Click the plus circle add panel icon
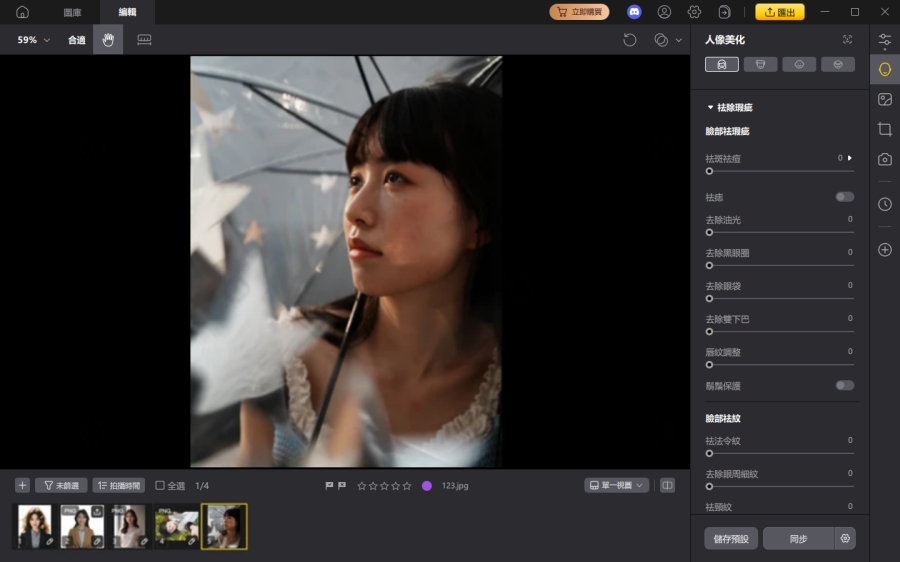The width and height of the screenshot is (900, 562). [x=885, y=250]
